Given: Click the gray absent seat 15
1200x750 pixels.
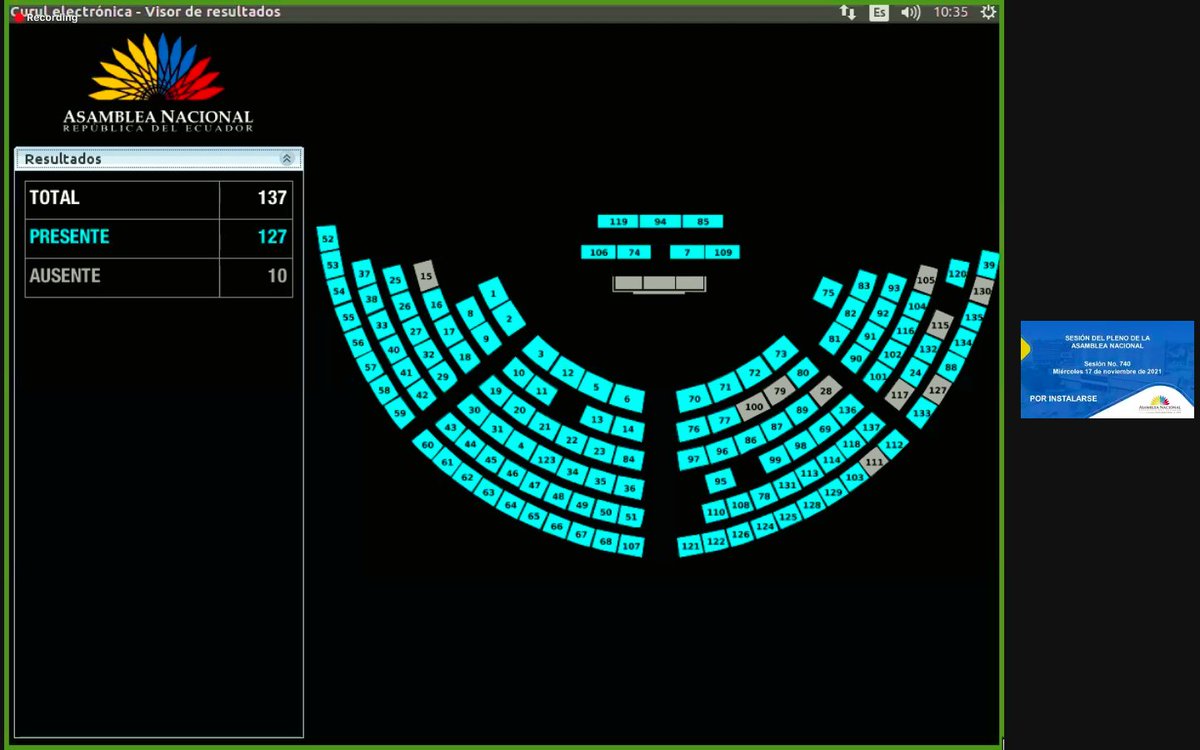Looking at the screenshot, I should [x=427, y=276].
